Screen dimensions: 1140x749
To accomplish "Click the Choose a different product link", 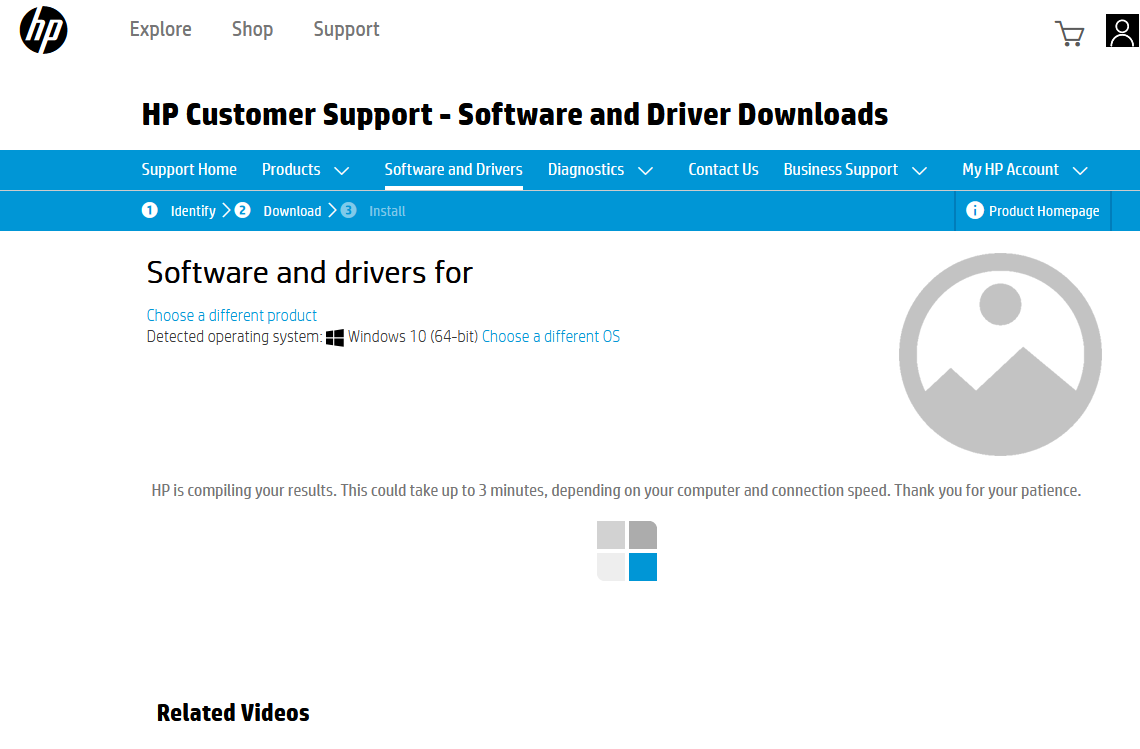I will click(231, 315).
